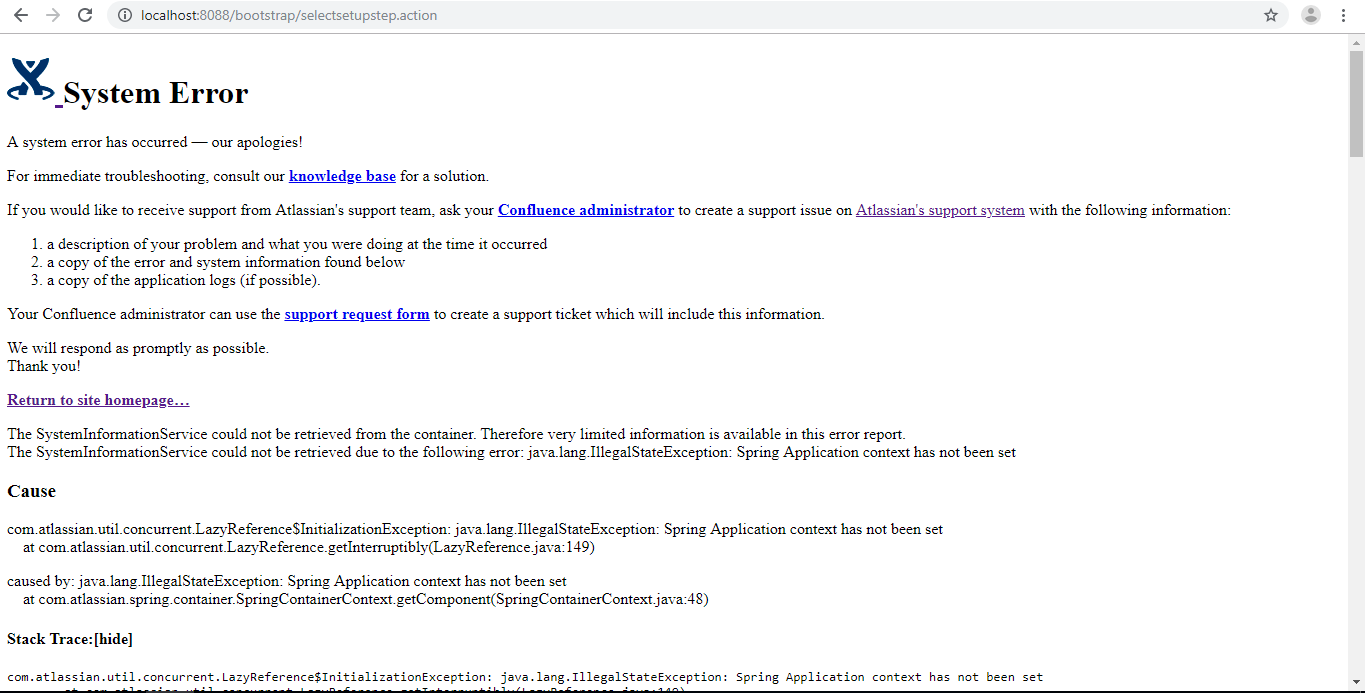The image size is (1365, 693).
Task: Open the Confluence administrator link
Action: tap(586, 210)
